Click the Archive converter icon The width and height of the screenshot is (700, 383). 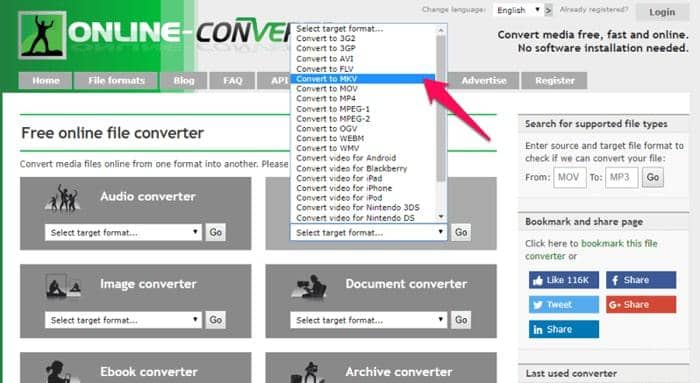pos(308,373)
